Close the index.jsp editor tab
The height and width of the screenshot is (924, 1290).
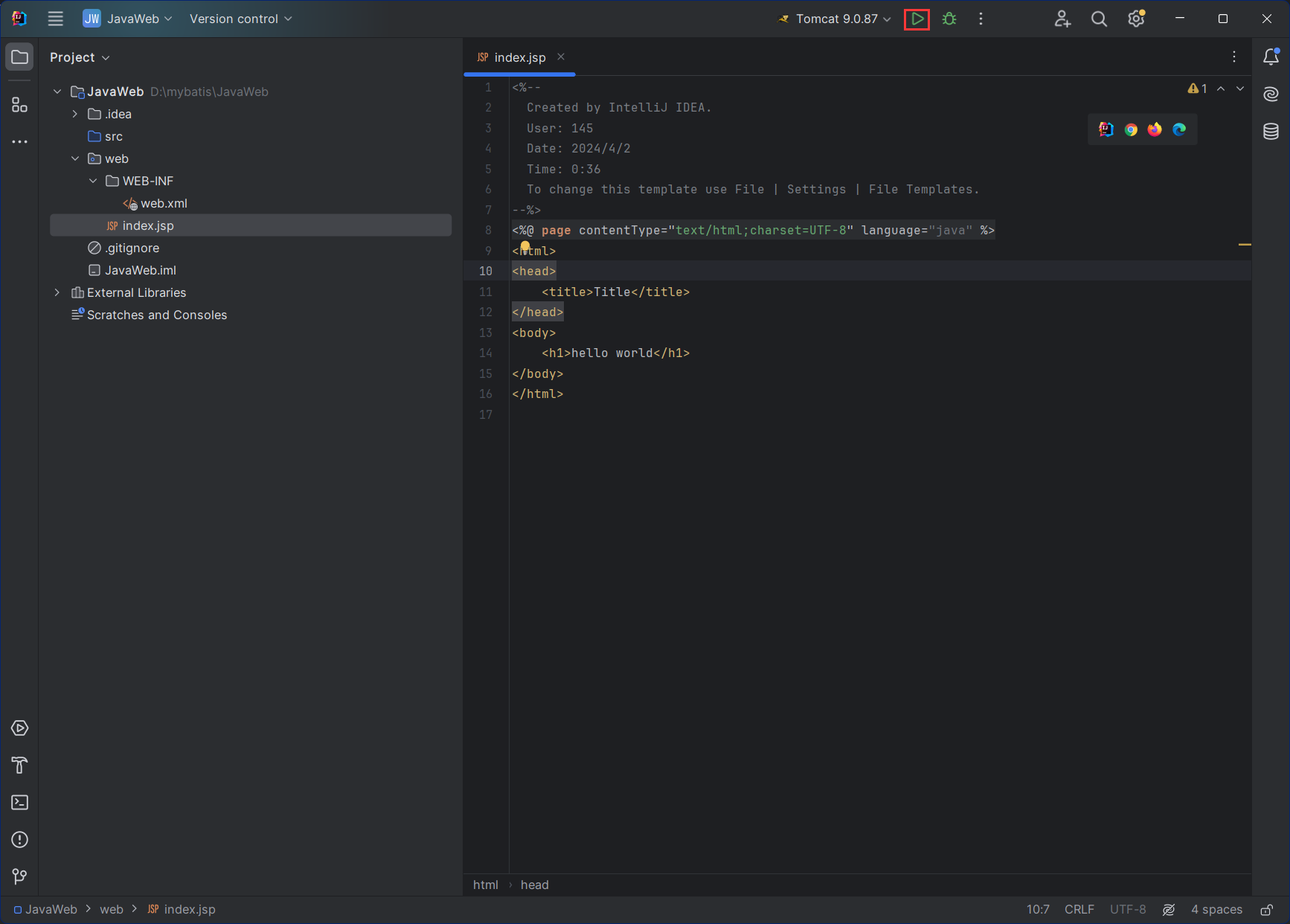coord(561,57)
